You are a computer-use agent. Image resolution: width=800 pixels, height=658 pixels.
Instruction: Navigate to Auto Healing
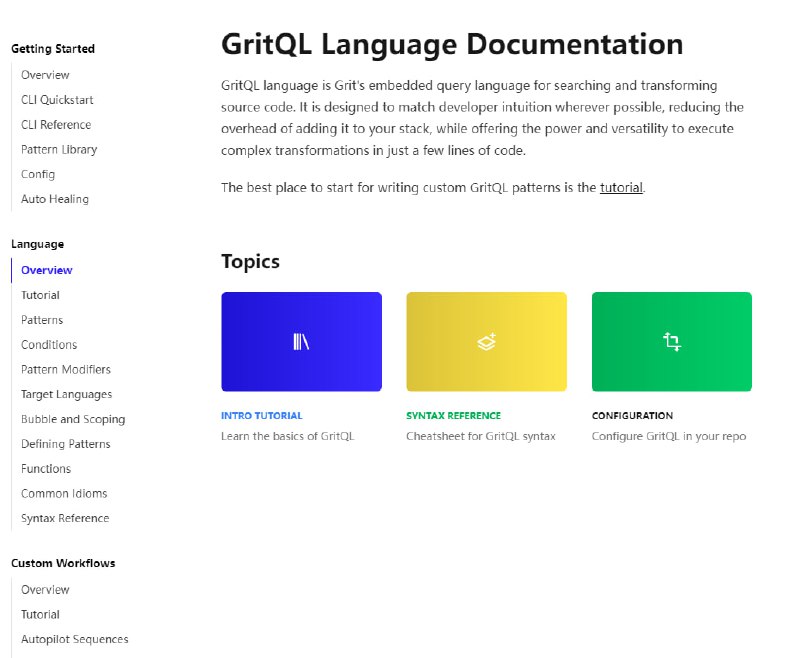[x=54, y=199]
